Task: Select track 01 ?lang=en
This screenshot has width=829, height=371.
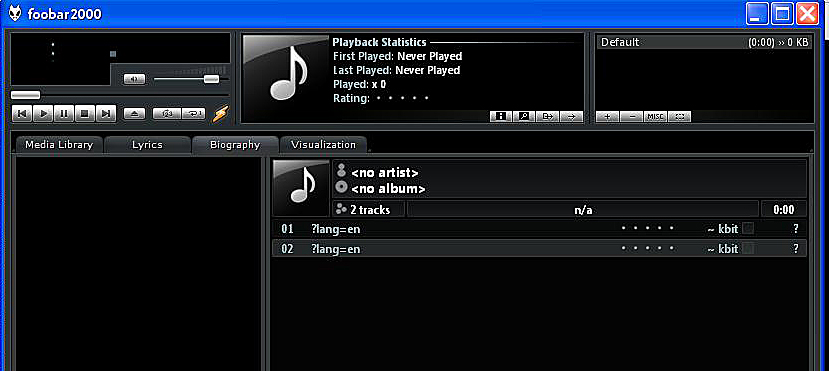Action: 539,229
